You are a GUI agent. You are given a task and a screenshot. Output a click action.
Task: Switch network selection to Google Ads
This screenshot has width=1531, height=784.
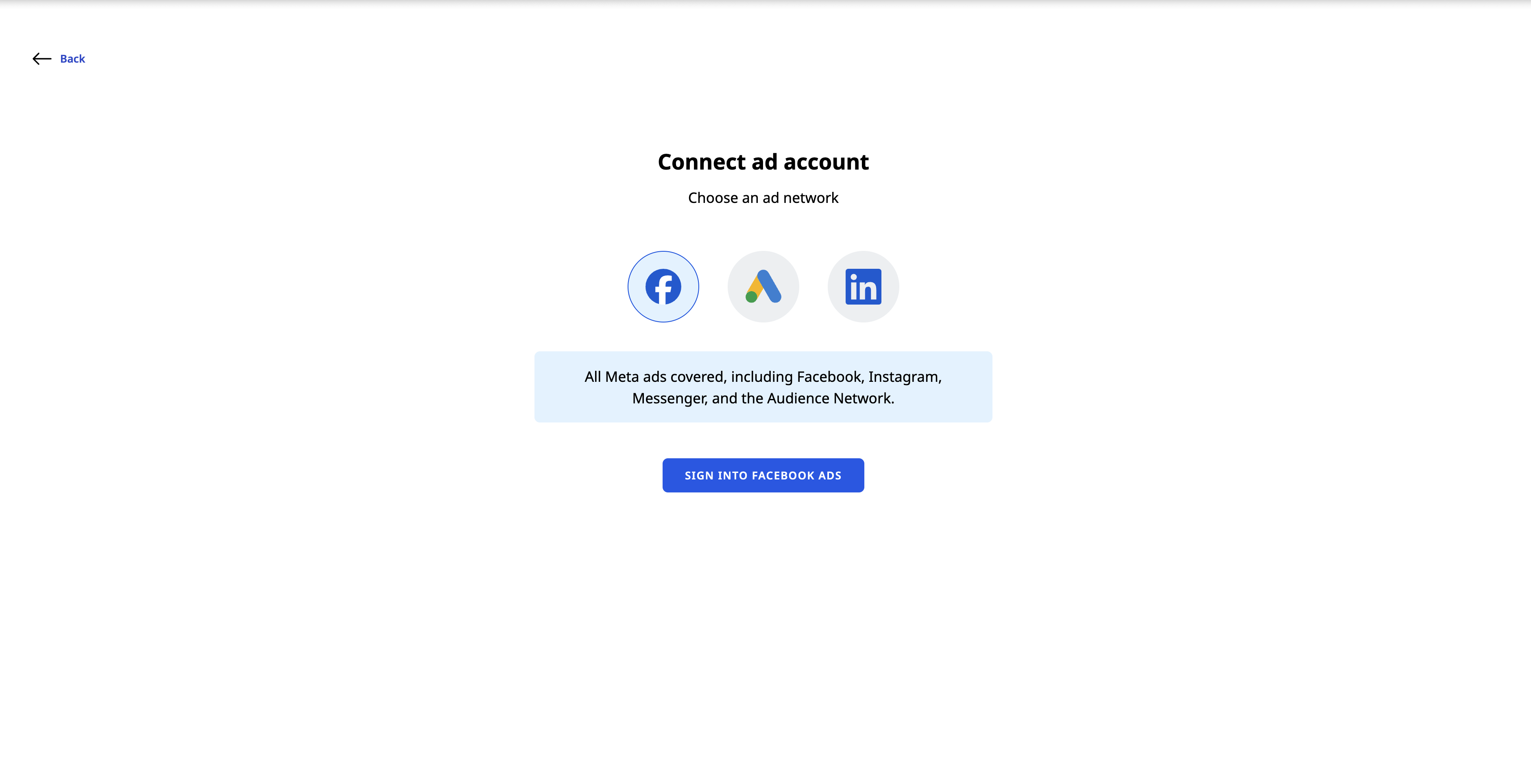[x=763, y=287]
